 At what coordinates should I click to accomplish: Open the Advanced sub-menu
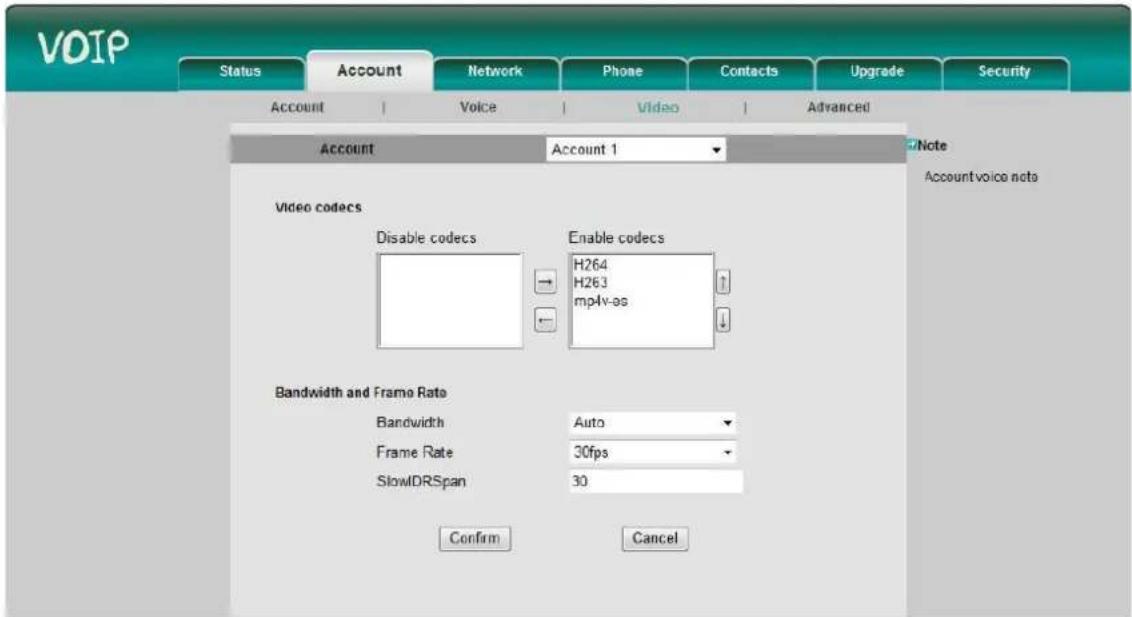tap(838, 108)
